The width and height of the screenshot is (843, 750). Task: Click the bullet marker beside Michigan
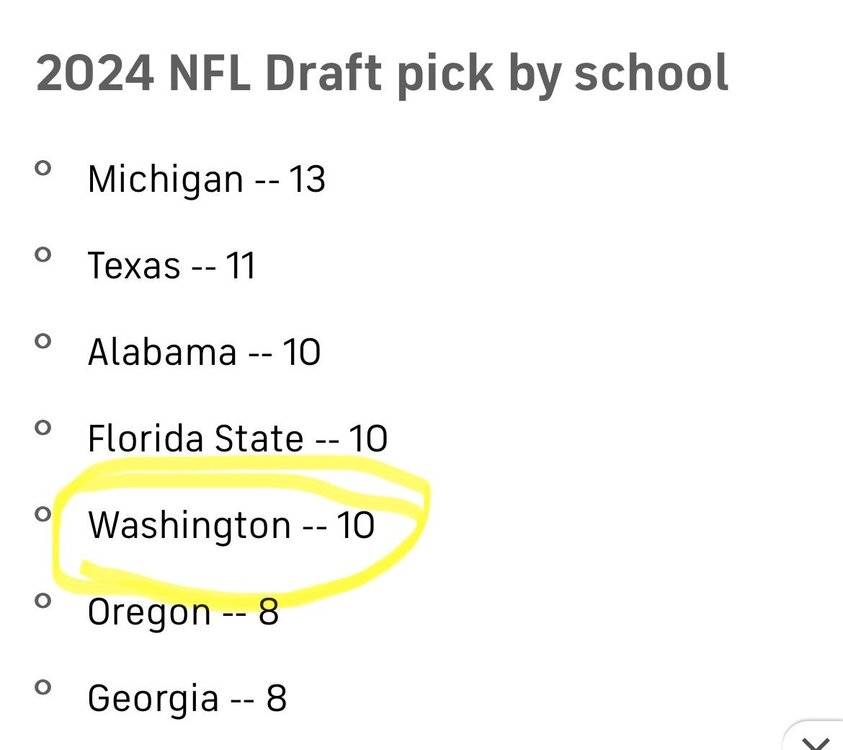pos(42,170)
